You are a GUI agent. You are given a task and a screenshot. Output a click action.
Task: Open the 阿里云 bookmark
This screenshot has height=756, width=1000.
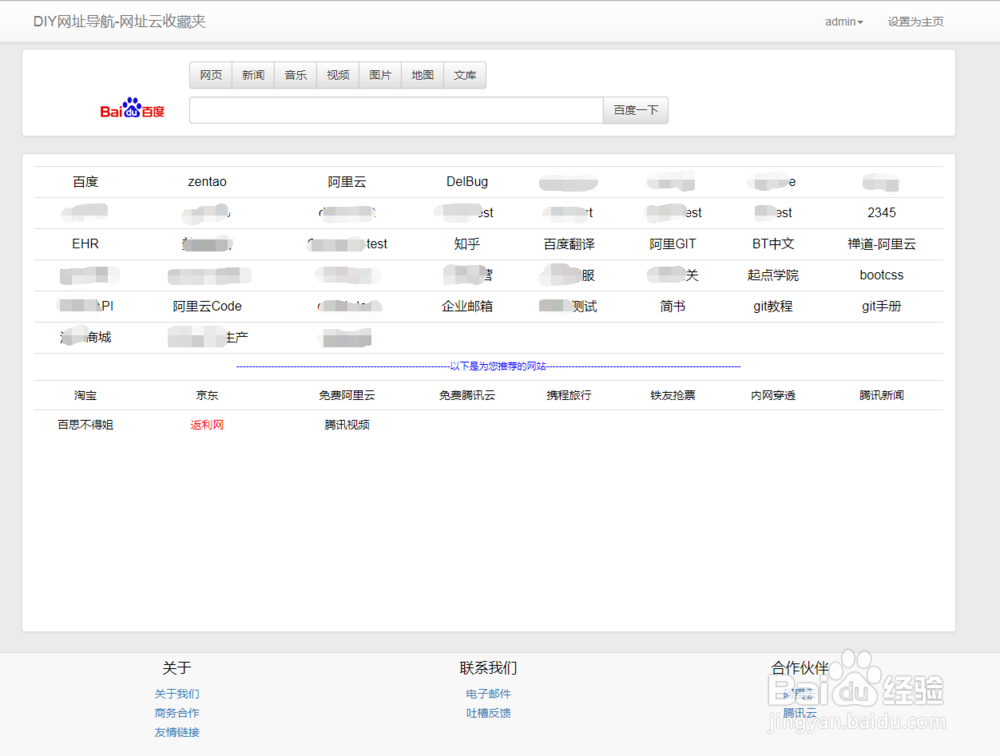click(347, 182)
